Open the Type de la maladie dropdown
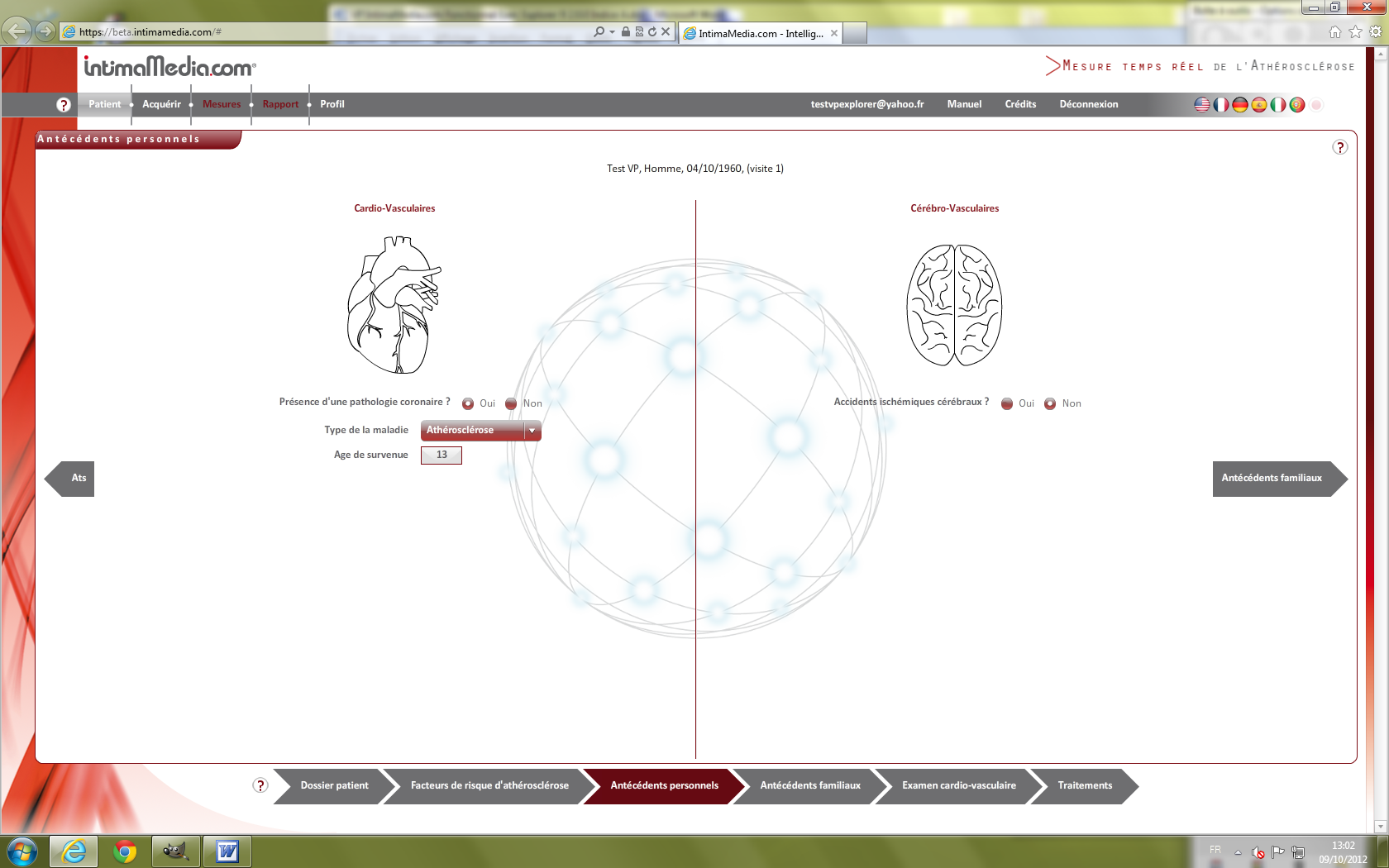This screenshot has width=1389, height=868. (532, 431)
